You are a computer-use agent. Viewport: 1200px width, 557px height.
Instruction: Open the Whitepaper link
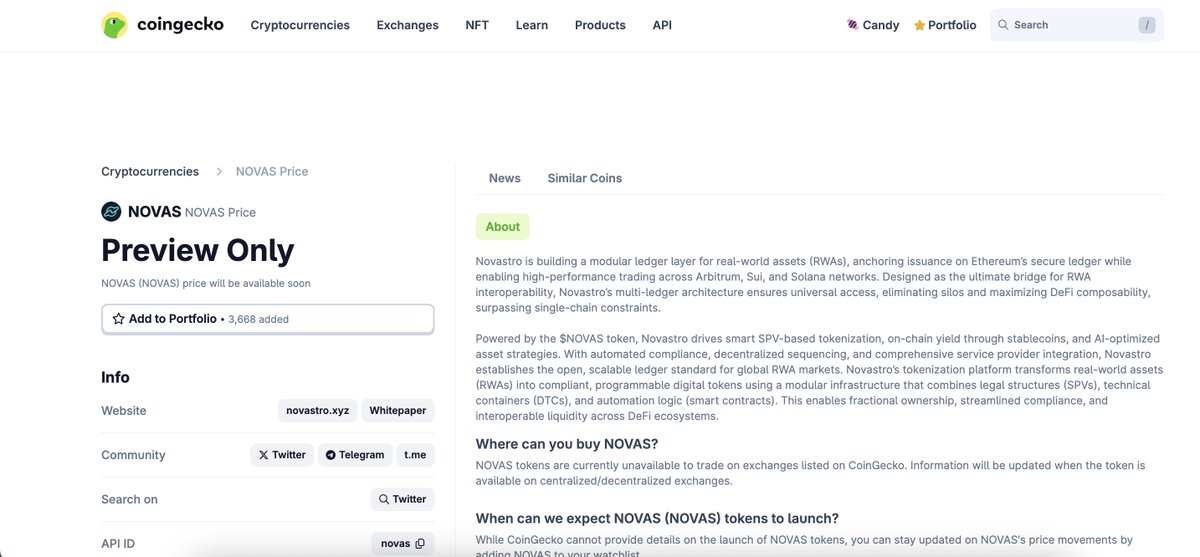tap(398, 411)
